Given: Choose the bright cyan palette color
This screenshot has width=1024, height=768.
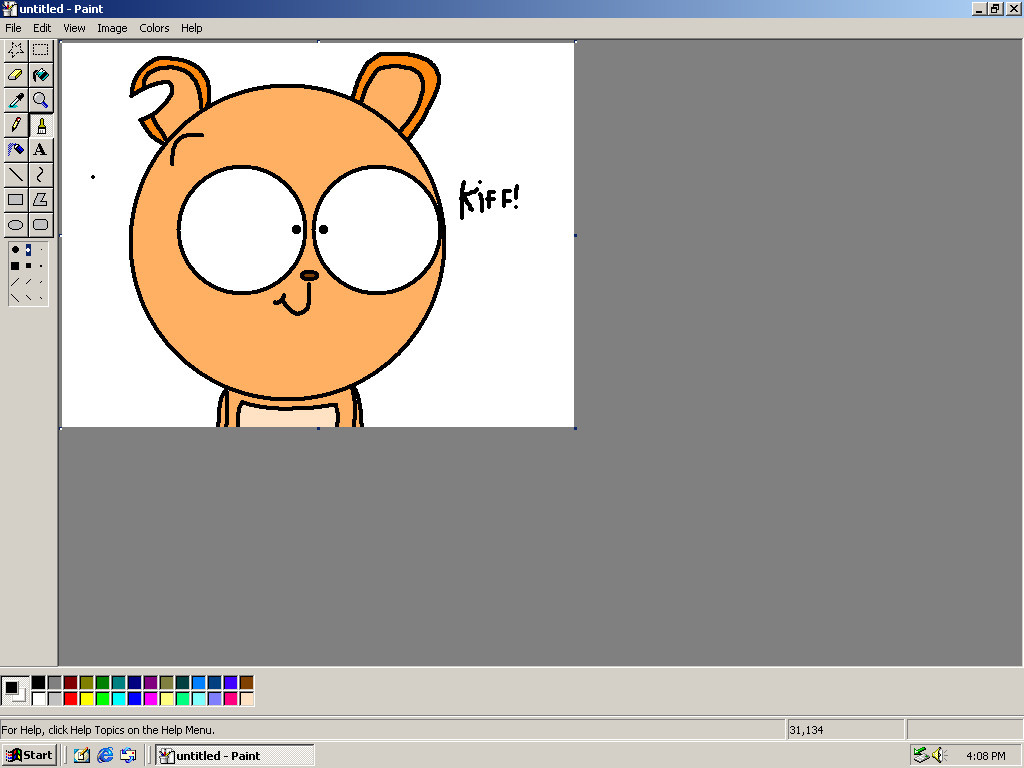Looking at the screenshot, I should [118, 699].
